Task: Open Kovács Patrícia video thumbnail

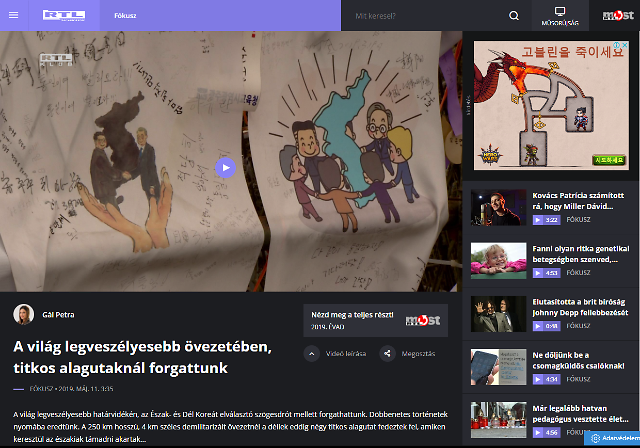Action: point(498,207)
